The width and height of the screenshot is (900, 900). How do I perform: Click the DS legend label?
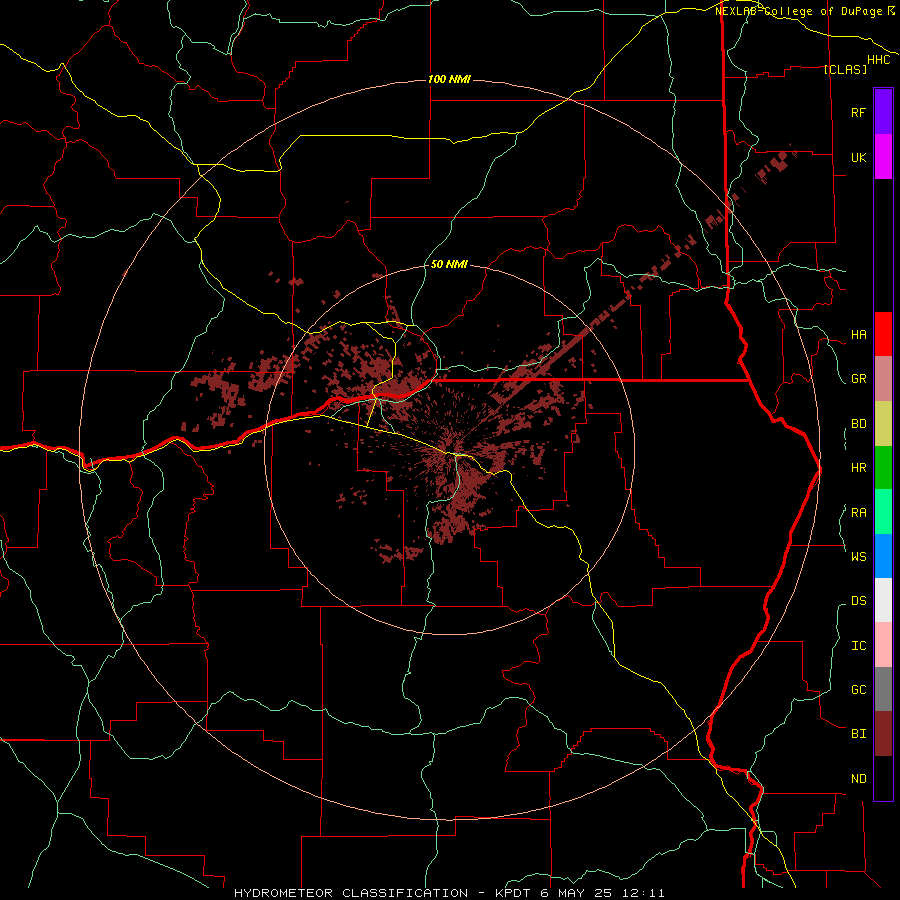(x=858, y=601)
